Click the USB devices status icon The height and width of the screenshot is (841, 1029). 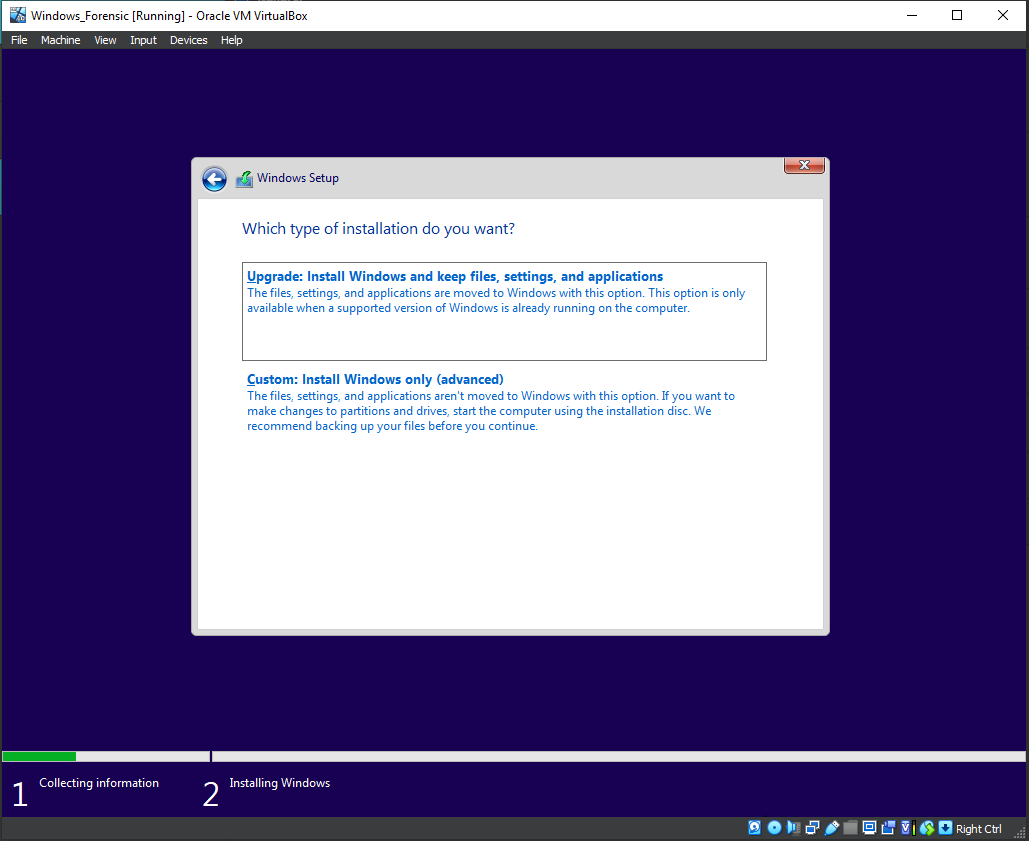(x=831, y=828)
